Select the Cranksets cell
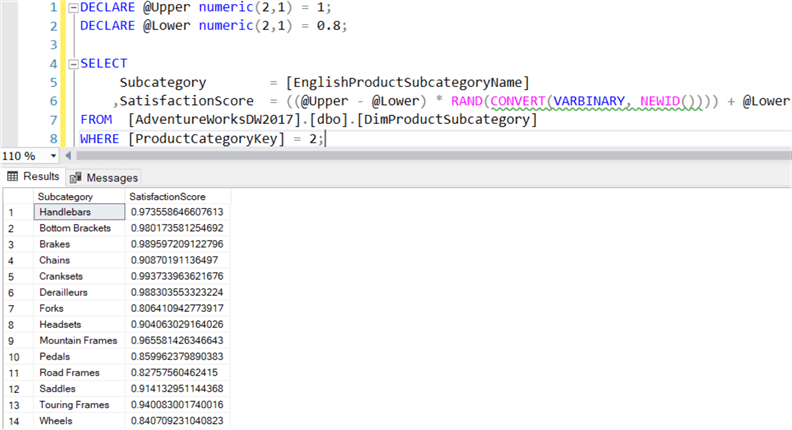Image resolution: width=792 pixels, height=430 pixels. [79, 276]
